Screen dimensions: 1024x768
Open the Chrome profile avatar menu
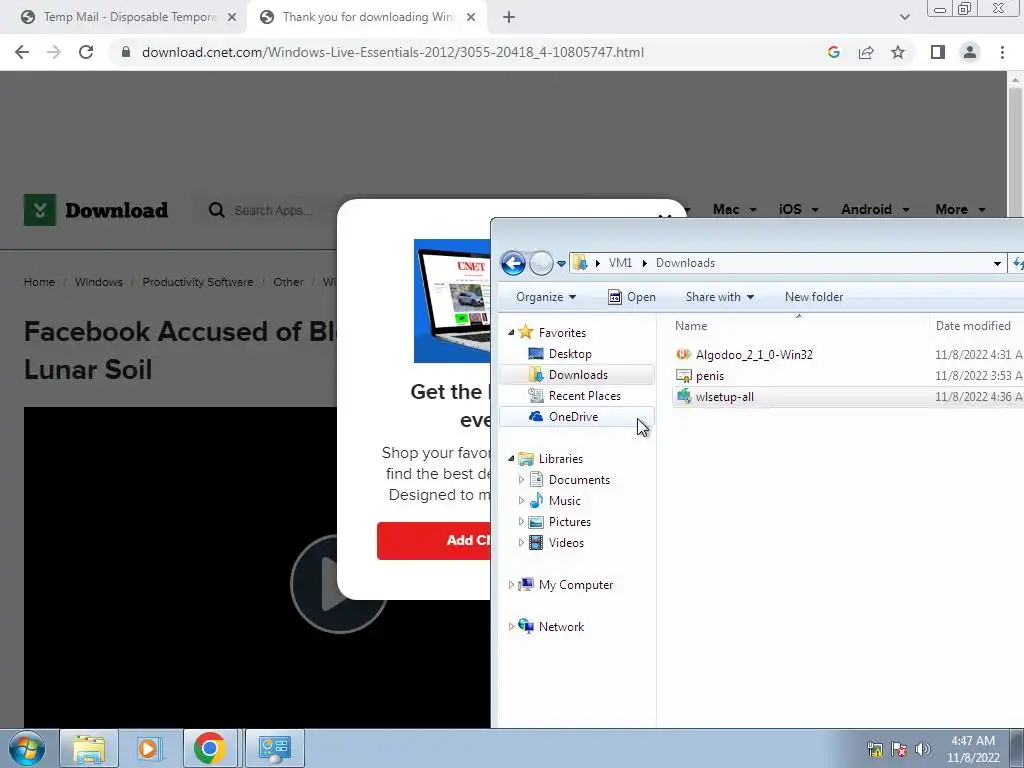[x=970, y=52]
